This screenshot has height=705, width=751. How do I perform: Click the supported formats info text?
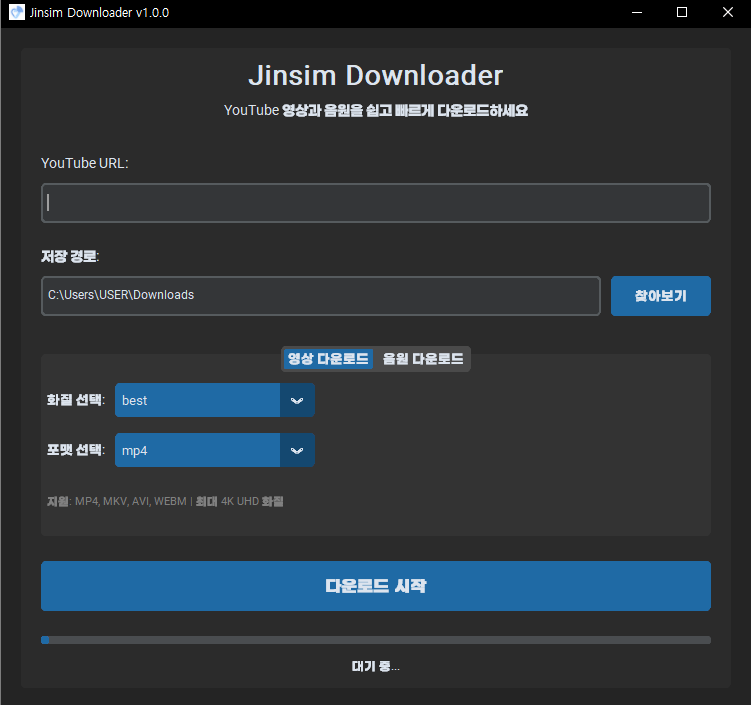(x=165, y=502)
